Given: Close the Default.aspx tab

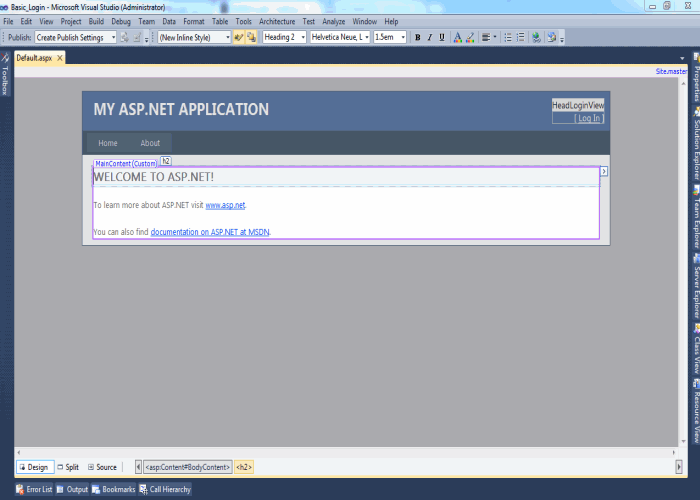Looking at the screenshot, I should tap(59, 58).
